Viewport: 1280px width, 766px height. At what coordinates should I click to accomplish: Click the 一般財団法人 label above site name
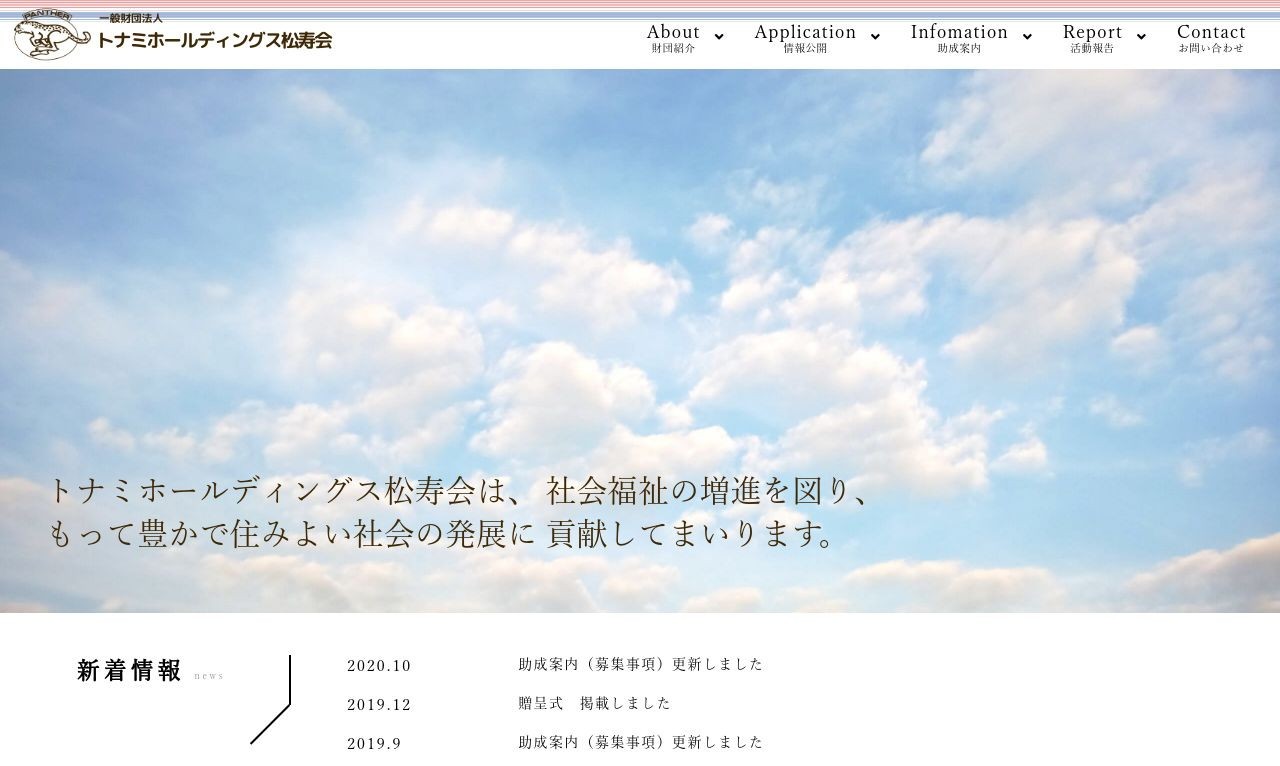click(130, 17)
